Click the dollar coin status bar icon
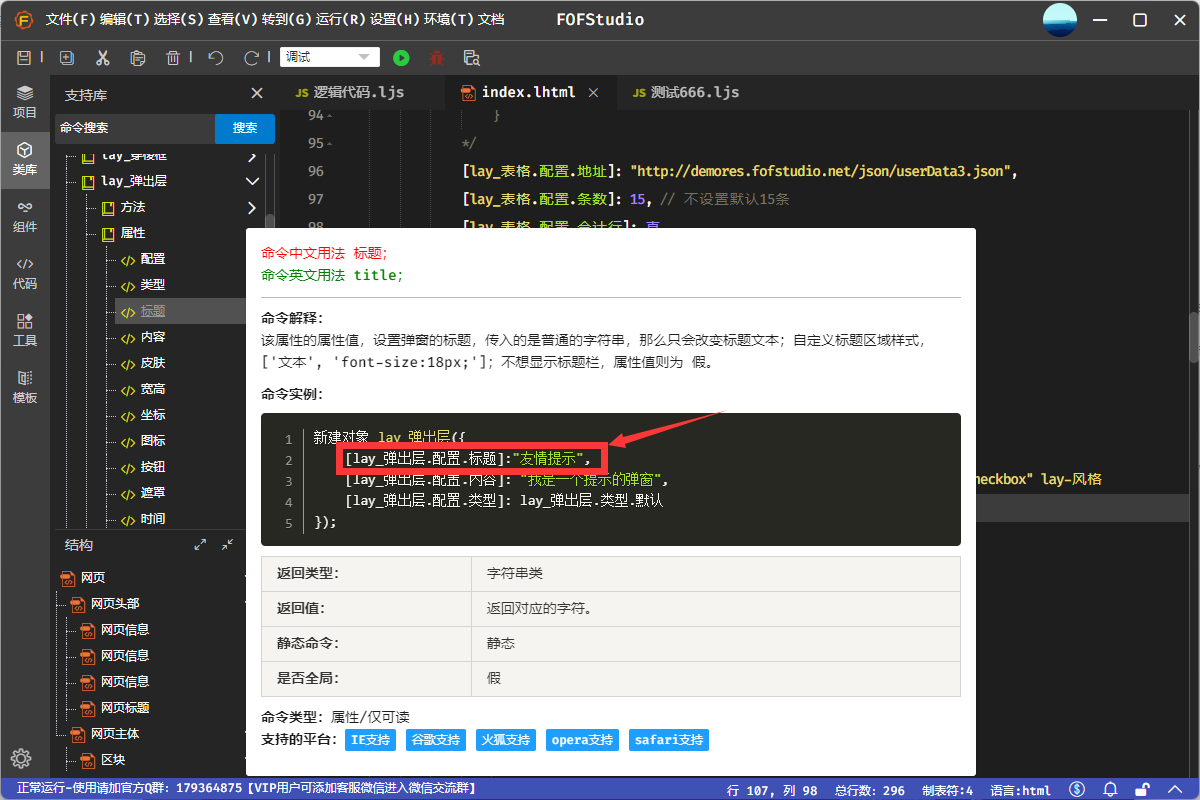This screenshot has width=1200, height=800. 1078,790
